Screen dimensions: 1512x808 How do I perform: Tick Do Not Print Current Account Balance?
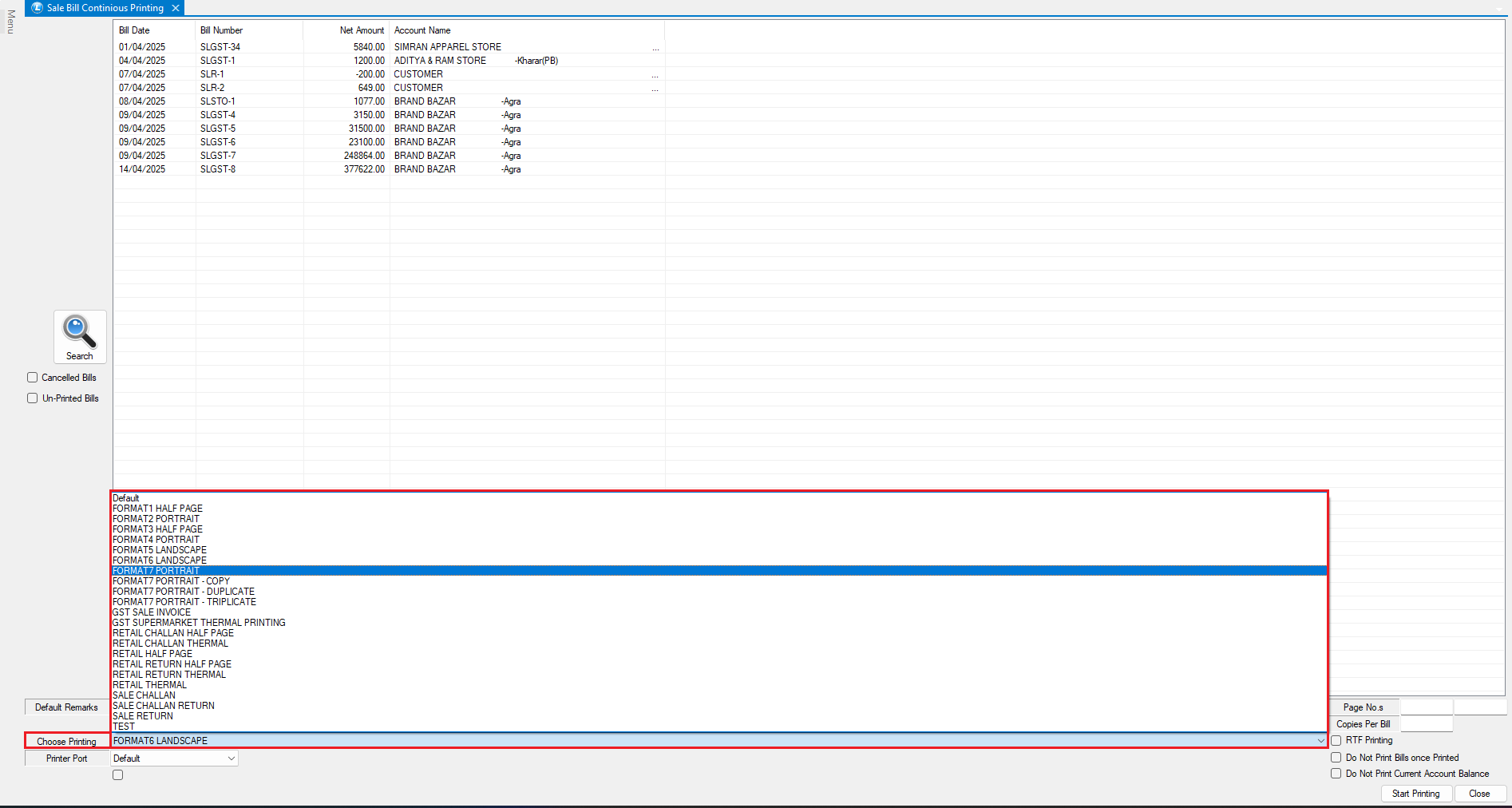tap(1336, 774)
